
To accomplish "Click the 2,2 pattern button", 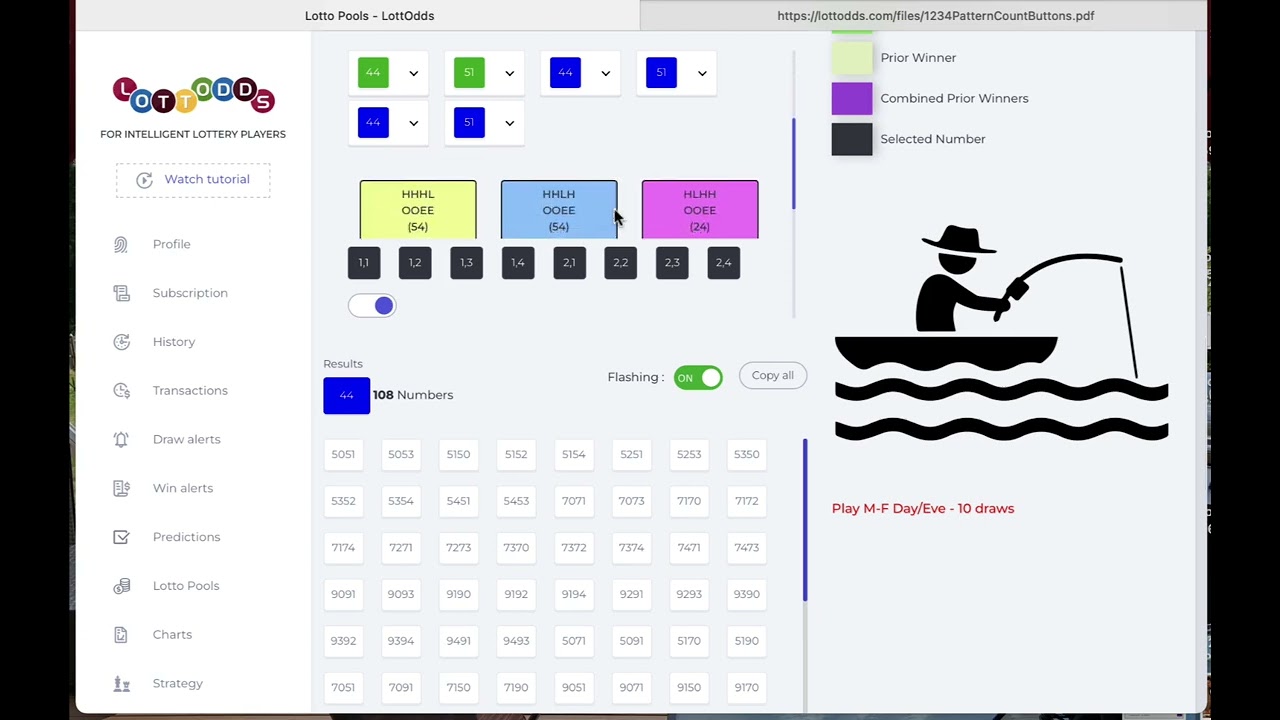I will coord(621,263).
